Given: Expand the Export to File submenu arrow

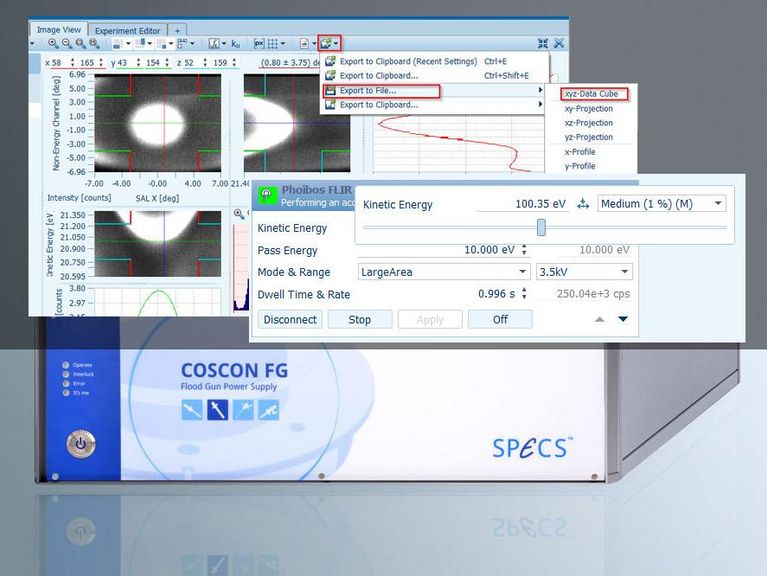Looking at the screenshot, I should click(x=540, y=90).
